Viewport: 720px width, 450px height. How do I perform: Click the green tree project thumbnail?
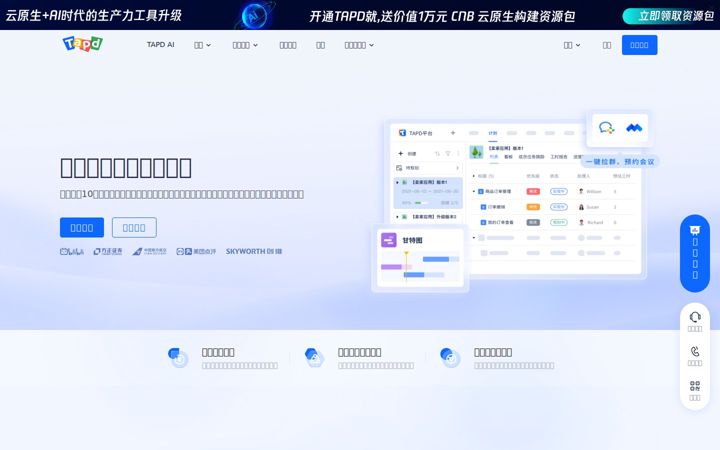(x=476, y=152)
